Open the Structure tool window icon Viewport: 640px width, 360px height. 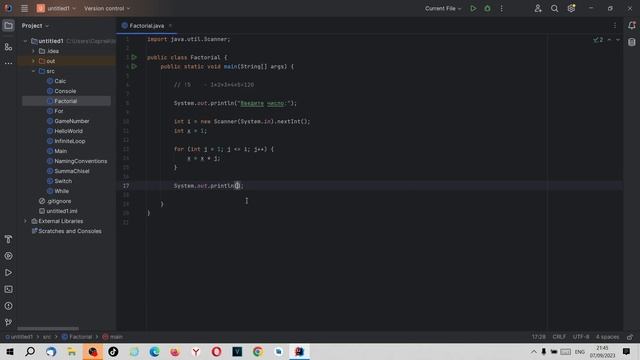click(8, 47)
